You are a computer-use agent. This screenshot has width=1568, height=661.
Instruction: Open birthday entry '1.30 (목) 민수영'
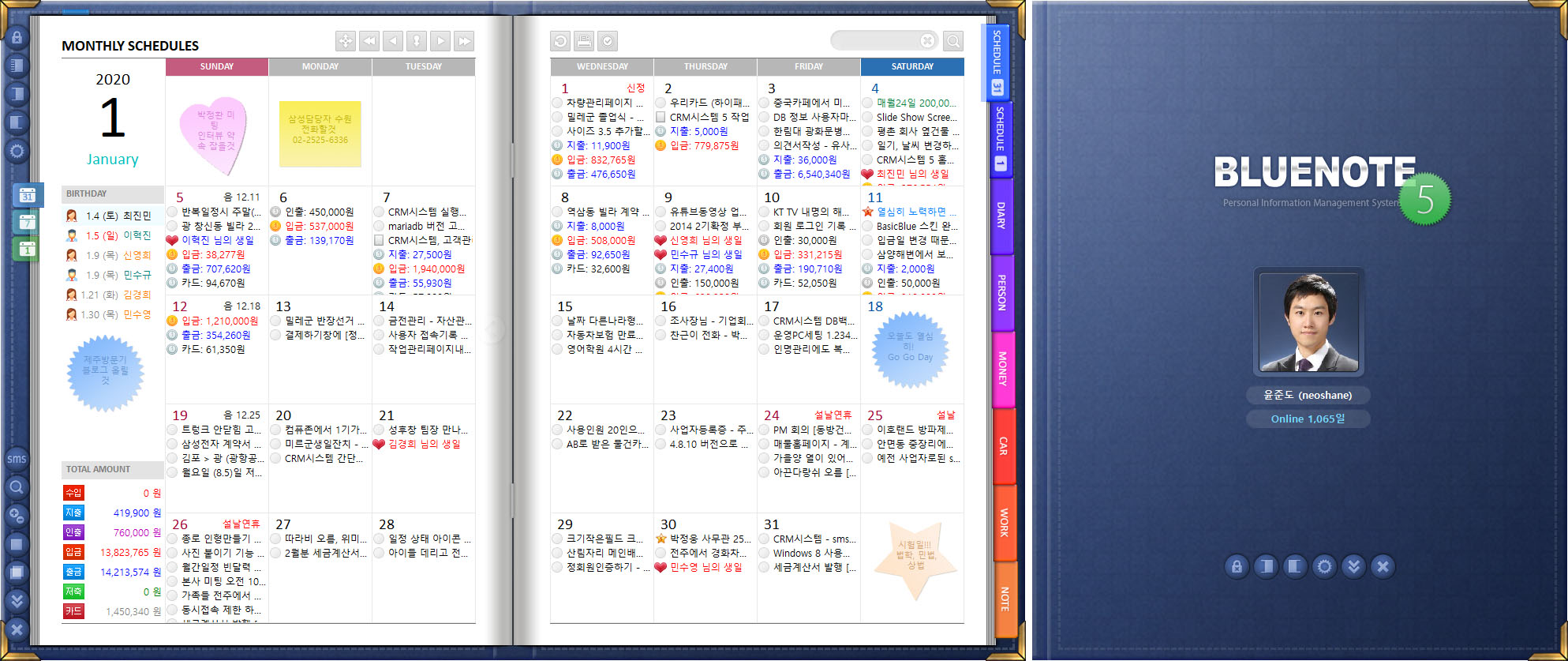tap(113, 314)
